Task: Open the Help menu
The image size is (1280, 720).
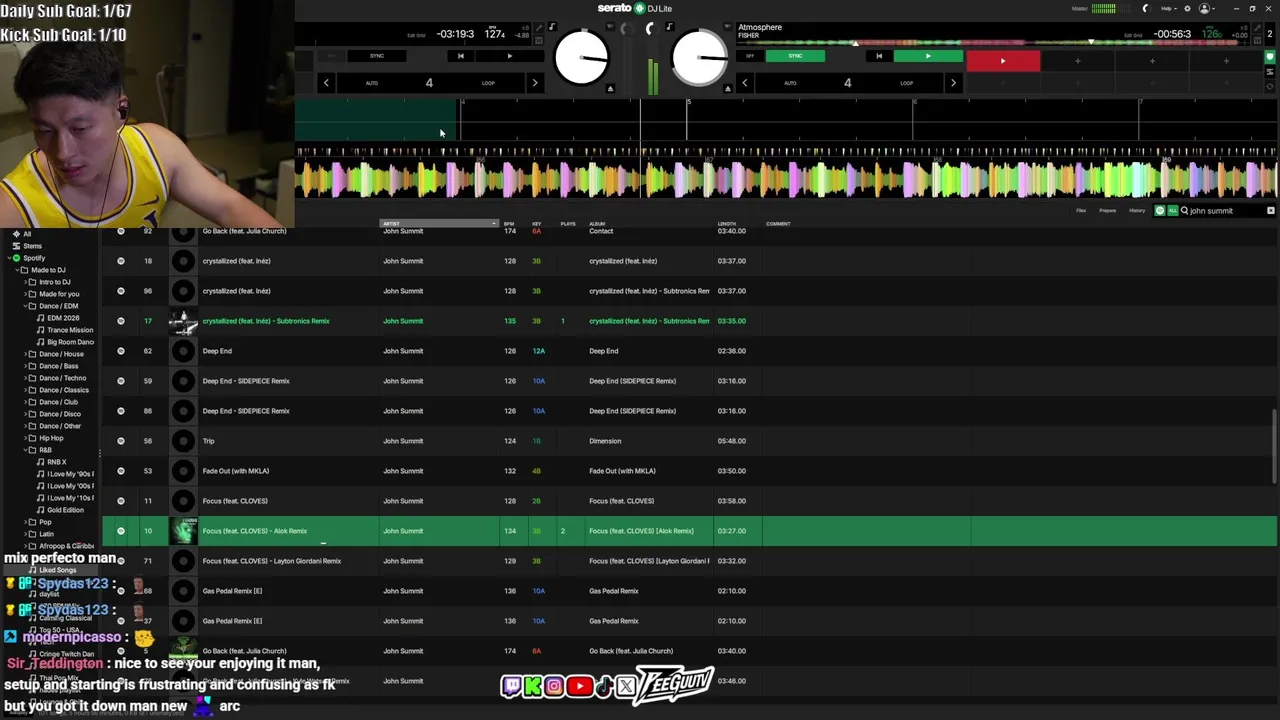Action: click(x=1167, y=8)
